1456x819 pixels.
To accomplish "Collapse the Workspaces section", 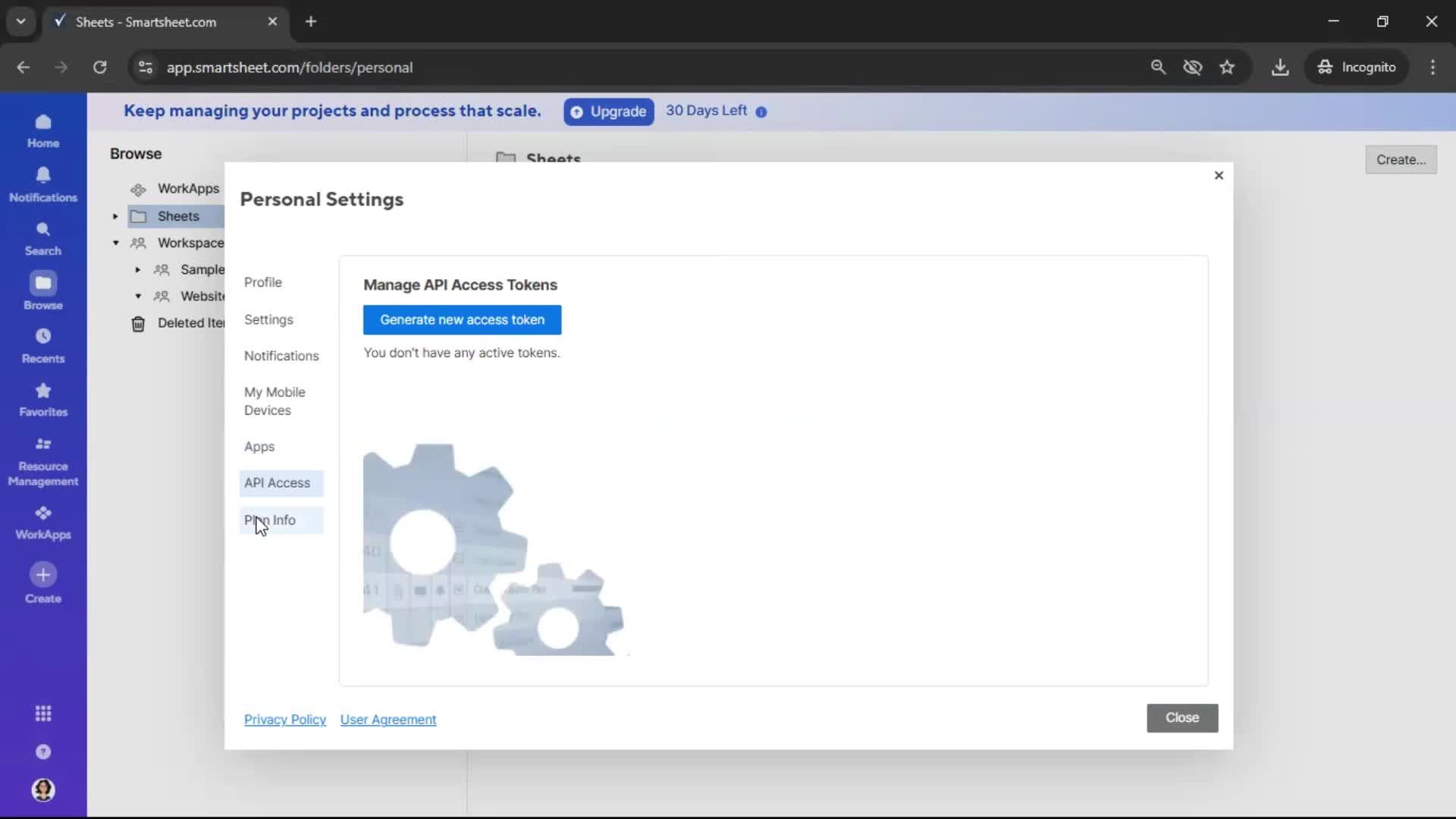I will 115,243.
